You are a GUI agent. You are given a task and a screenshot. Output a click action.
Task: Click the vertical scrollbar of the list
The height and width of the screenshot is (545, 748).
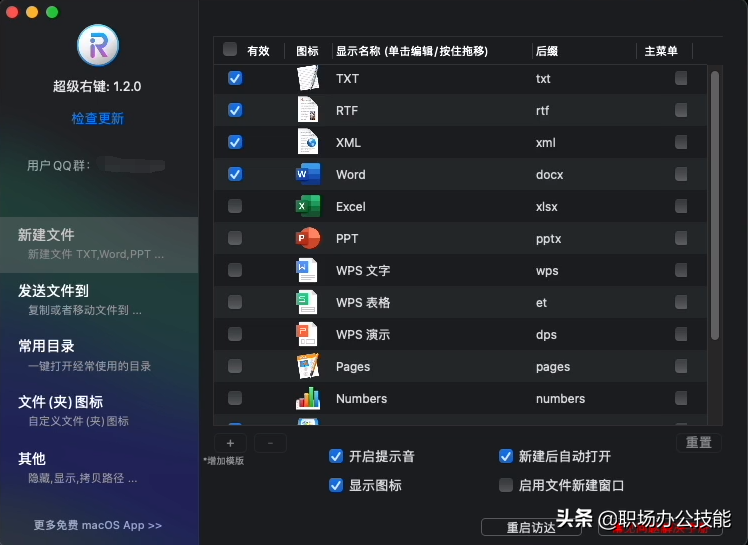[x=715, y=205]
